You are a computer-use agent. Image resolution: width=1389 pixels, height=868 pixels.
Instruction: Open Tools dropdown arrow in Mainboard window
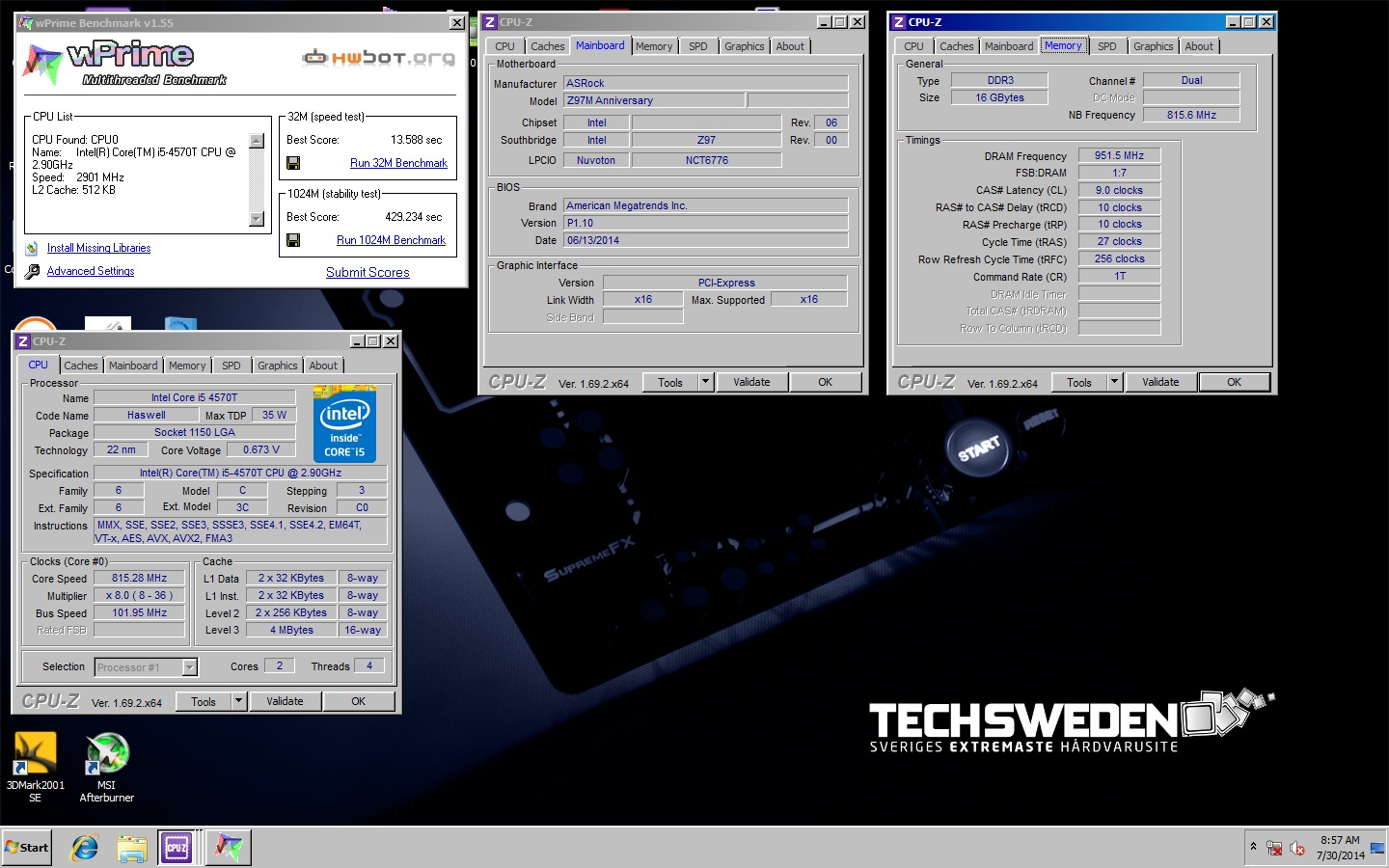[706, 383]
